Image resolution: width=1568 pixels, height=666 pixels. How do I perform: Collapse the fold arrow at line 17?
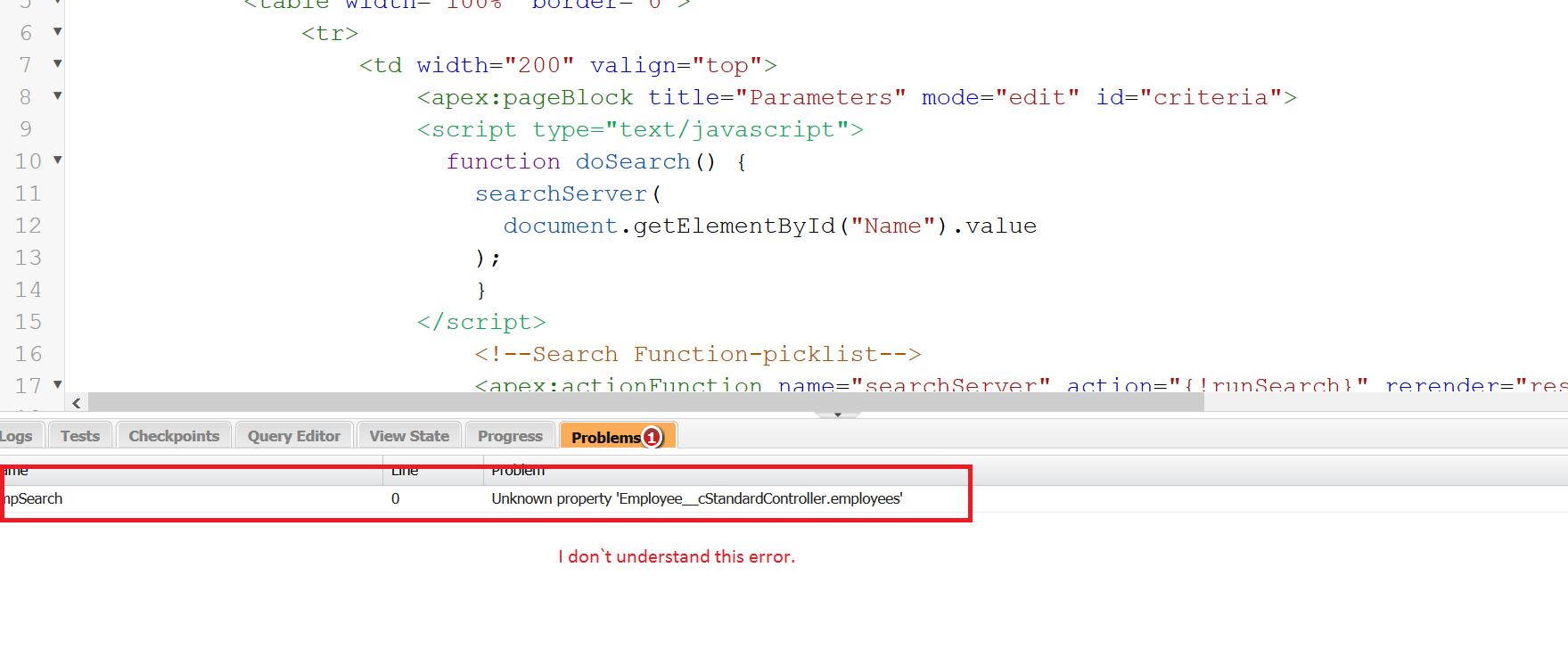(x=58, y=385)
